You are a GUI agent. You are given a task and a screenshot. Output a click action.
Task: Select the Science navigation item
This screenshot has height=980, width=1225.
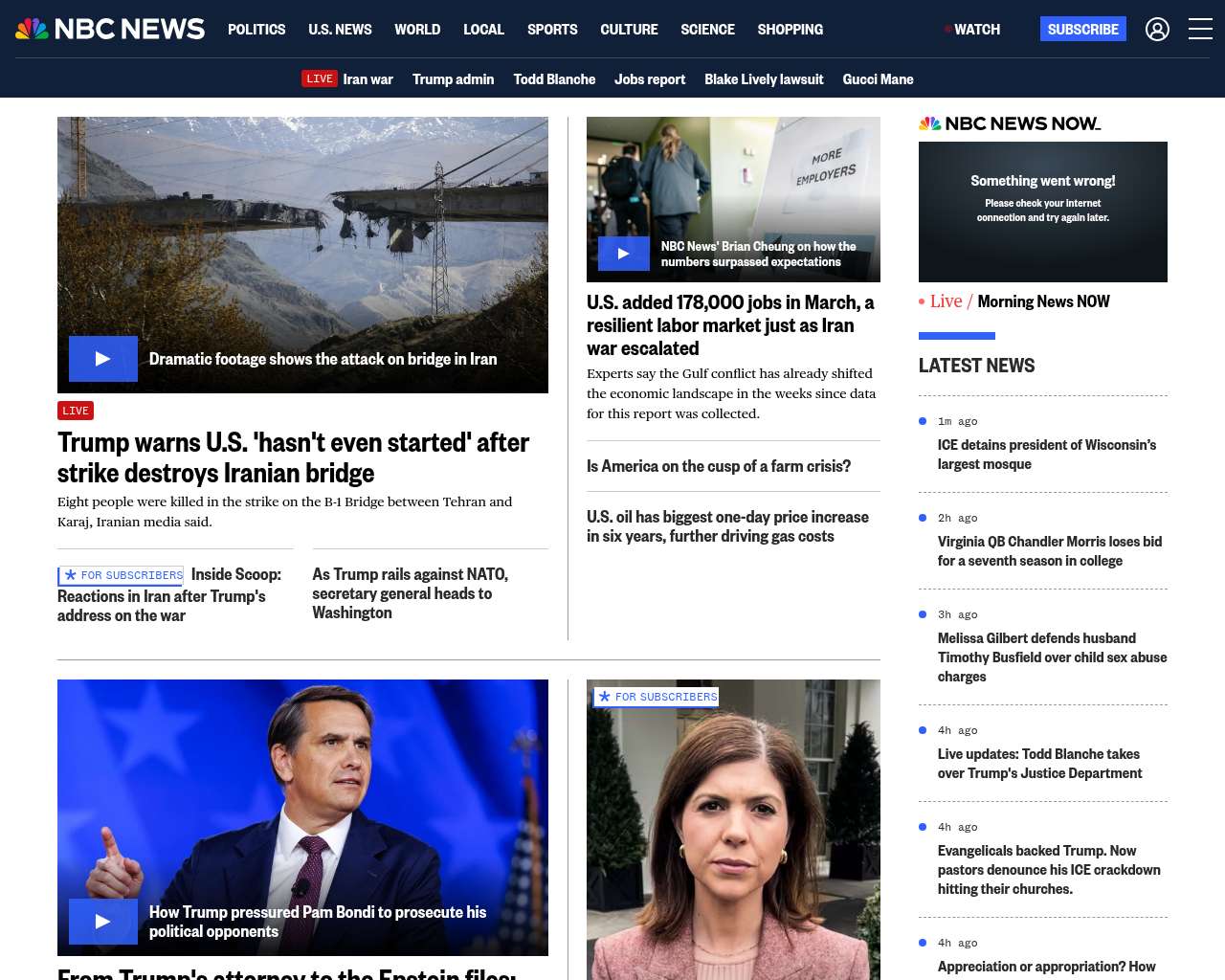click(x=707, y=30)
